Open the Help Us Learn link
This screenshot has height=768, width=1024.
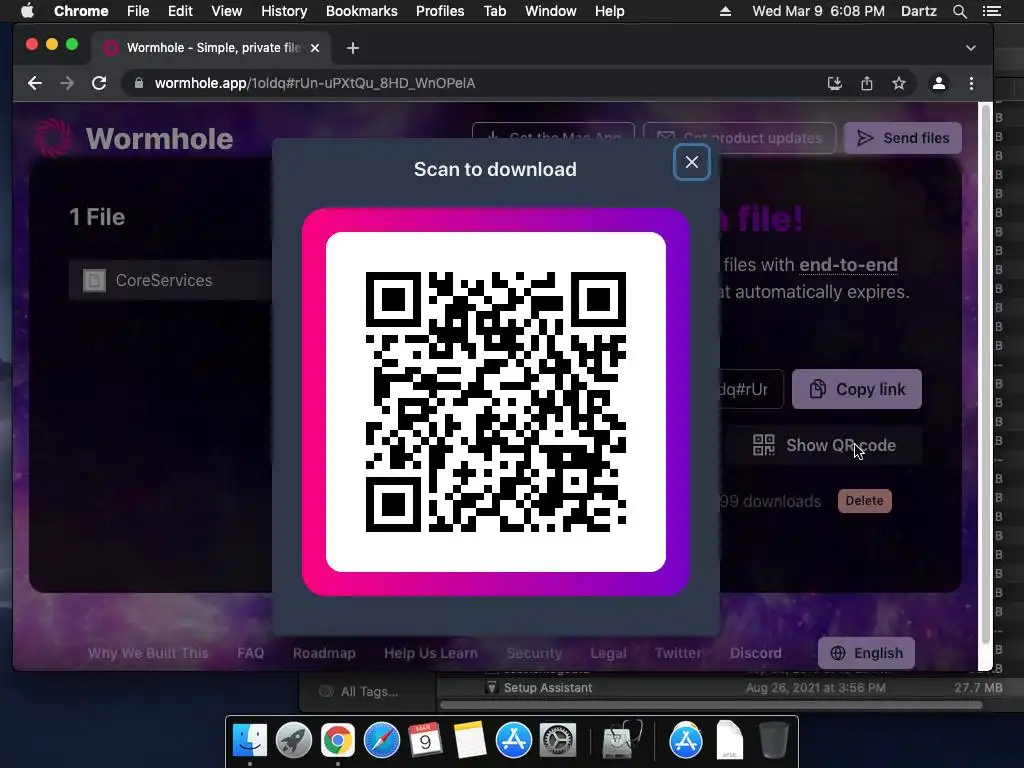pos(431,653)
